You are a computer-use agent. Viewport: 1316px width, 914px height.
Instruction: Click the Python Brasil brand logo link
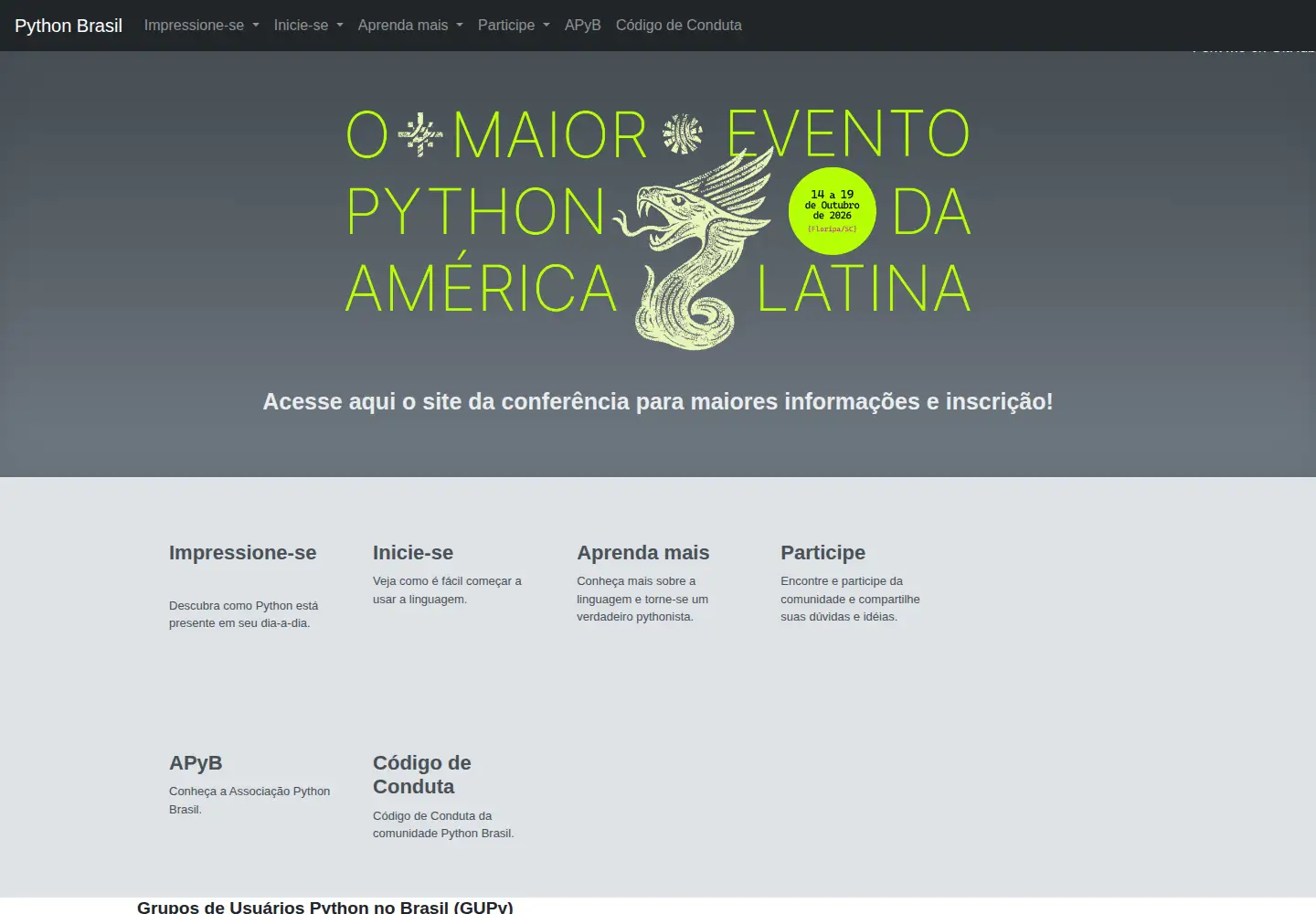(x=69, y=26)
